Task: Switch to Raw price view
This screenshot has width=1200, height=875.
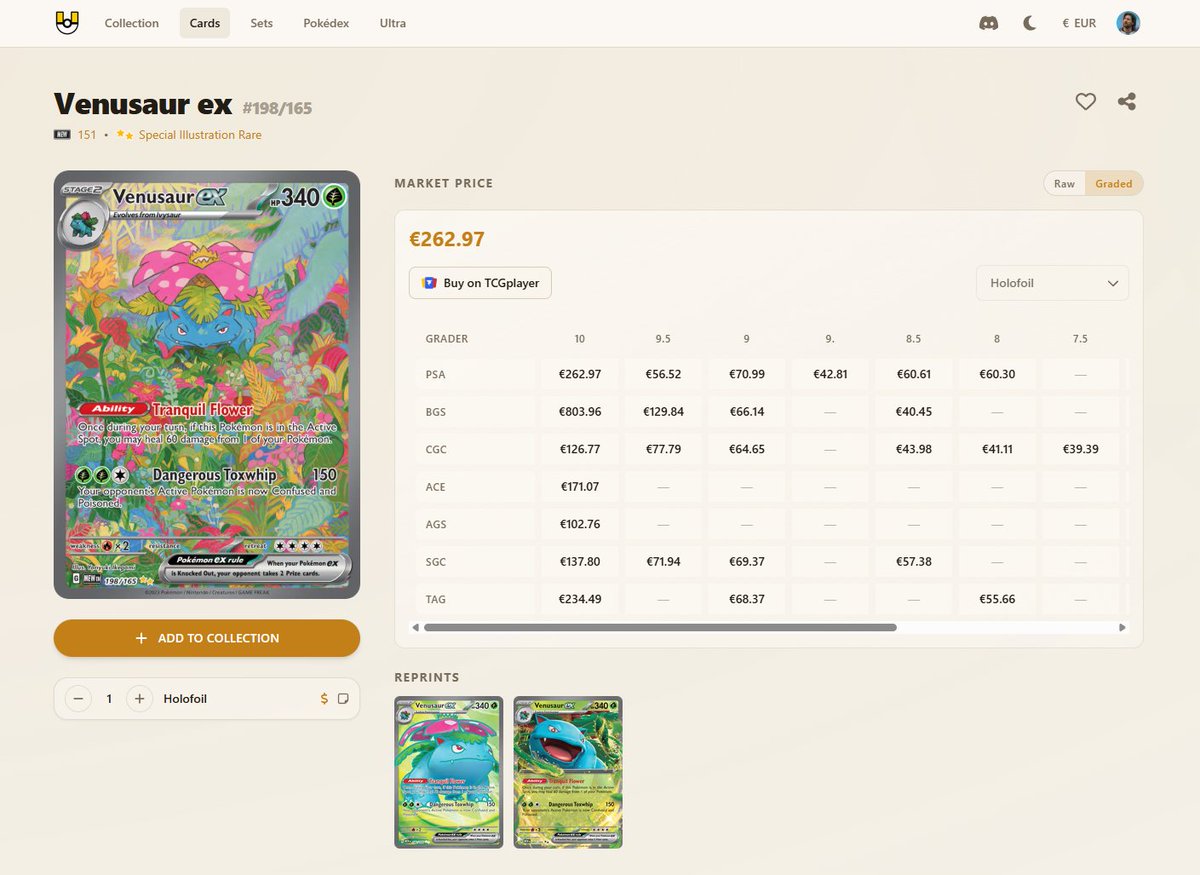Action: click(x=1064, y=183)
